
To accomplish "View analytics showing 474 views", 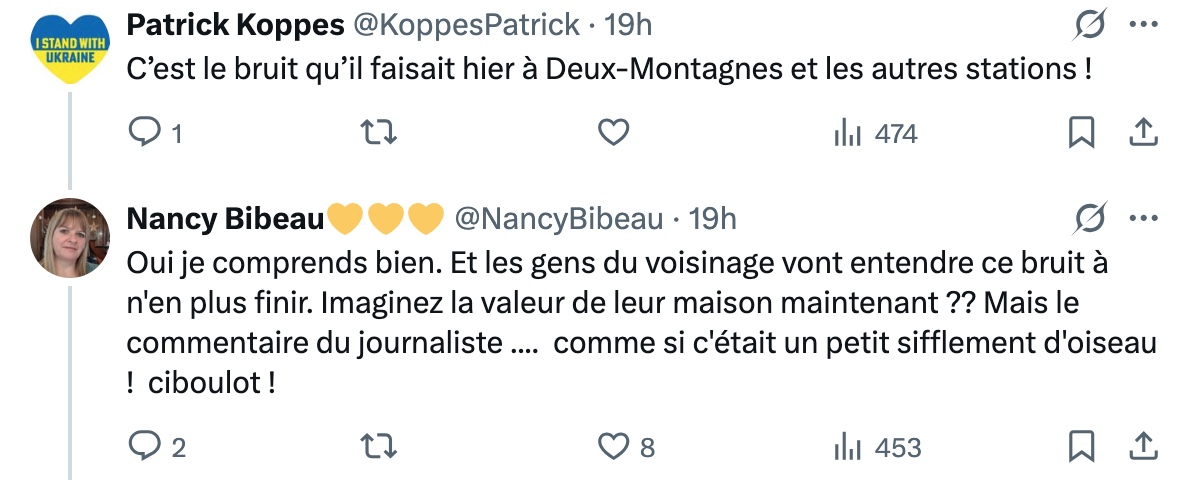I will point(875,133).
